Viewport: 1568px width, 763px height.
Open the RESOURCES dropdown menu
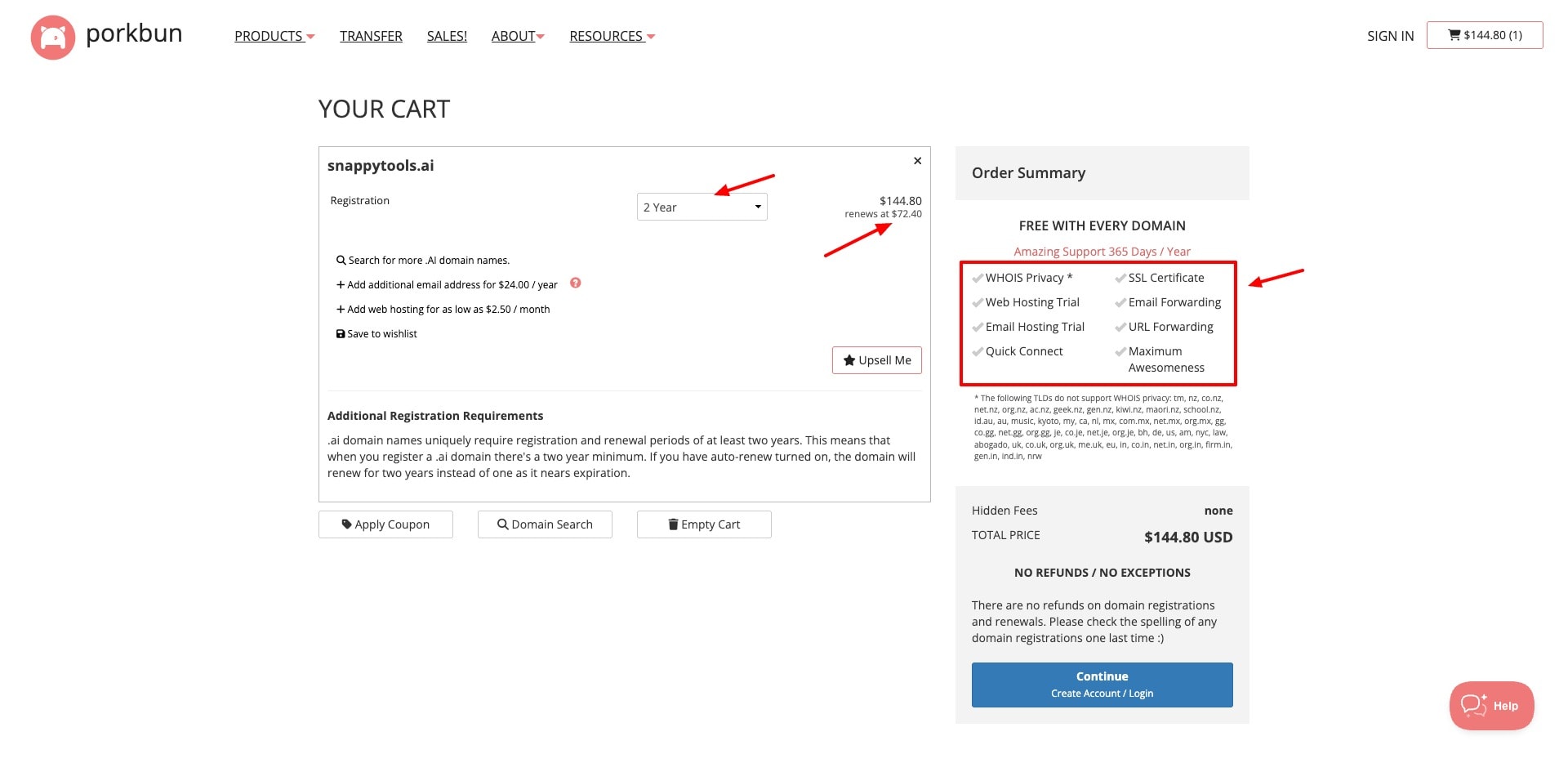point(612,37)
